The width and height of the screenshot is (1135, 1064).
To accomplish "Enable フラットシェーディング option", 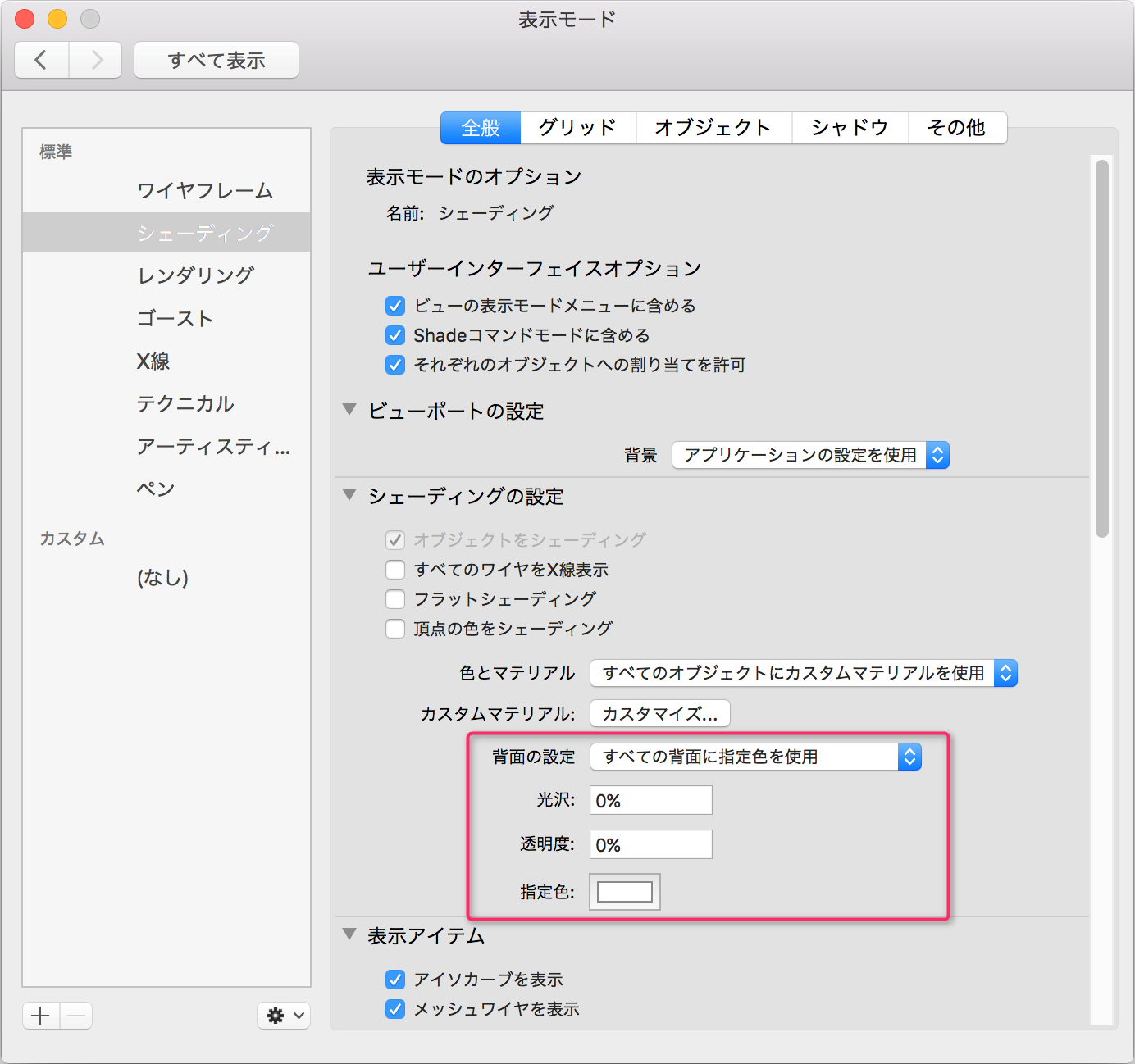I will click(x=395, y=599).
